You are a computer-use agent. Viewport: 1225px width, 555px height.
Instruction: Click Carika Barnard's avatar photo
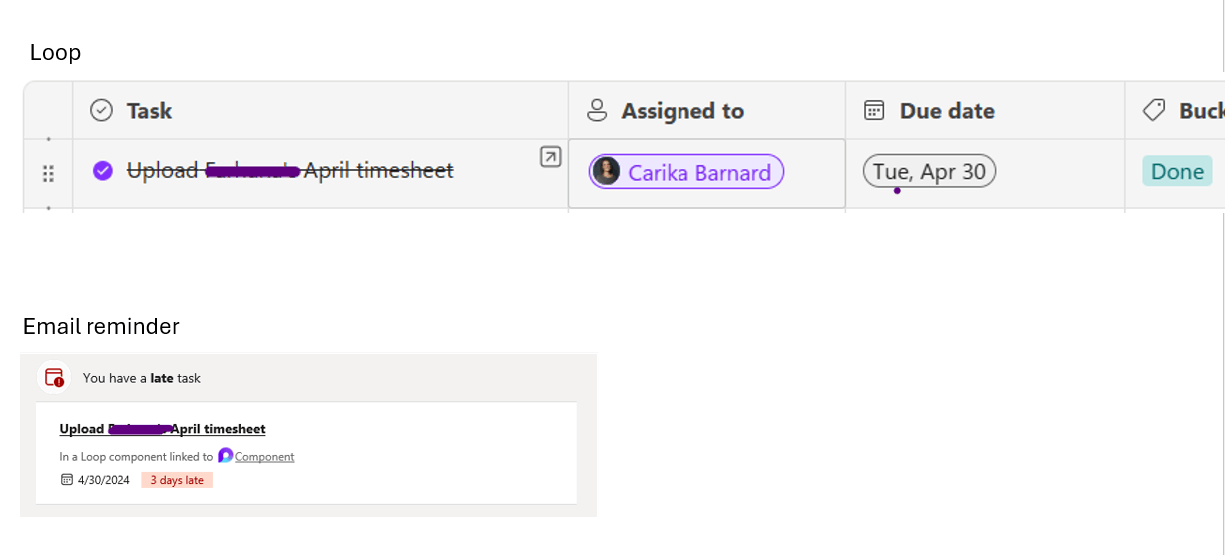coord(606,172)
